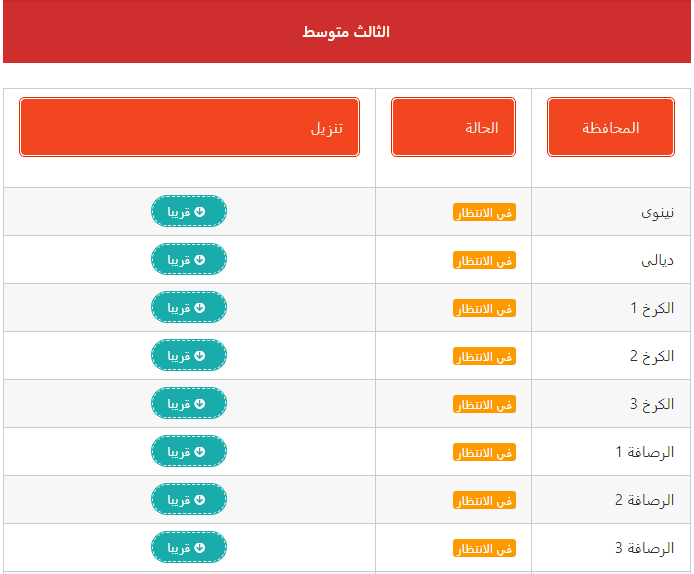The width and height of the screenshot is (694, 574).
Task: Click the في الانتظار badge in الكرخ 1 row
Action: point(484,308)
